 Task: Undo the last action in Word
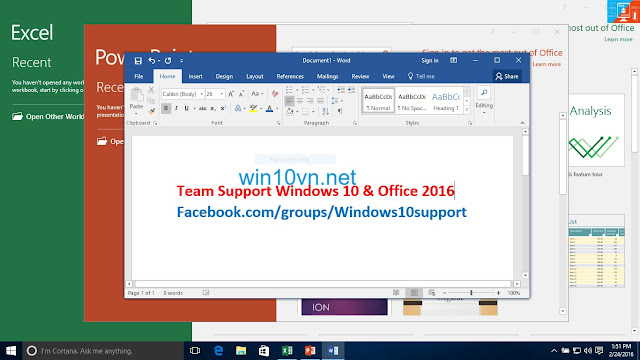click(x=152, y=60)
